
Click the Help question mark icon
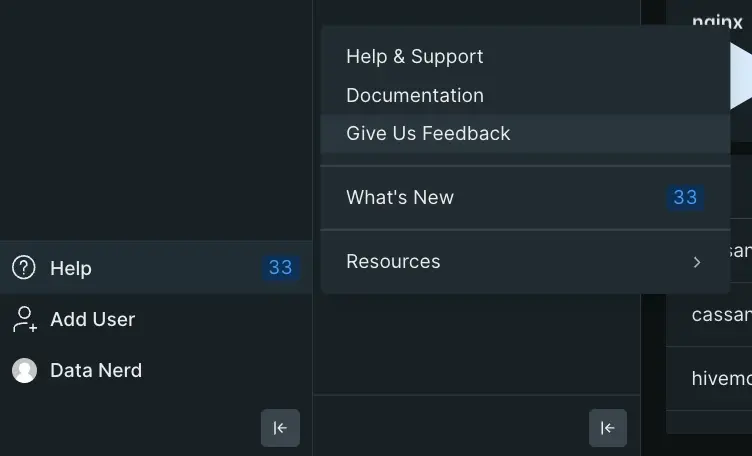(24, 268)
